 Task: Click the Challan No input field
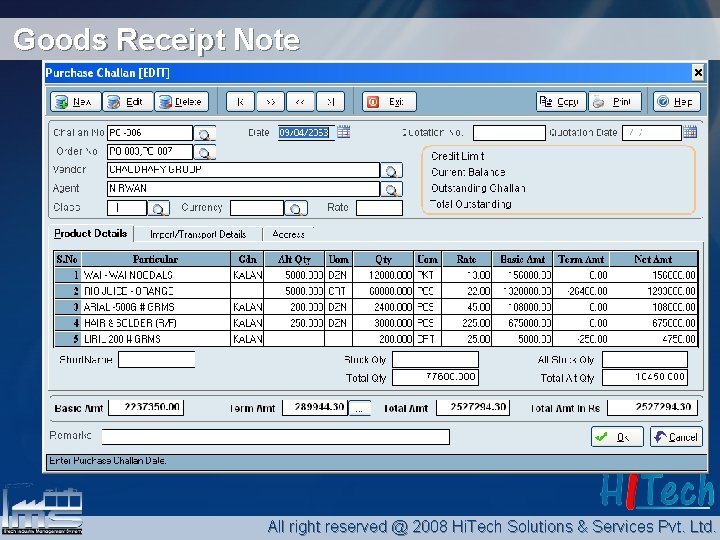[x=150, y=133]
